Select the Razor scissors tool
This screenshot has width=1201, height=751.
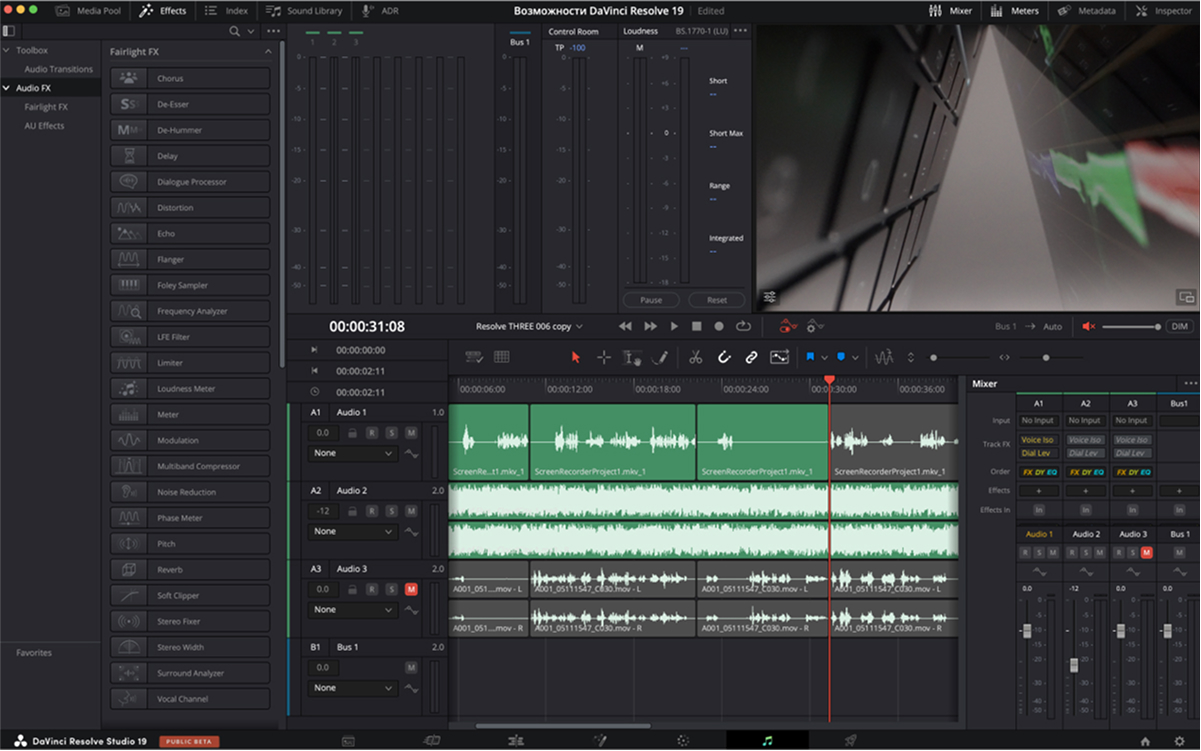click(696, 357)
